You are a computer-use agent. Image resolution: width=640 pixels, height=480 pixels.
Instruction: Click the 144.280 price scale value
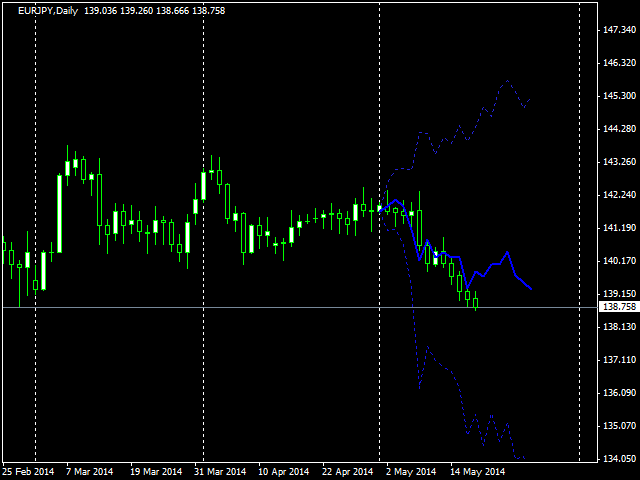pos(619,129)
